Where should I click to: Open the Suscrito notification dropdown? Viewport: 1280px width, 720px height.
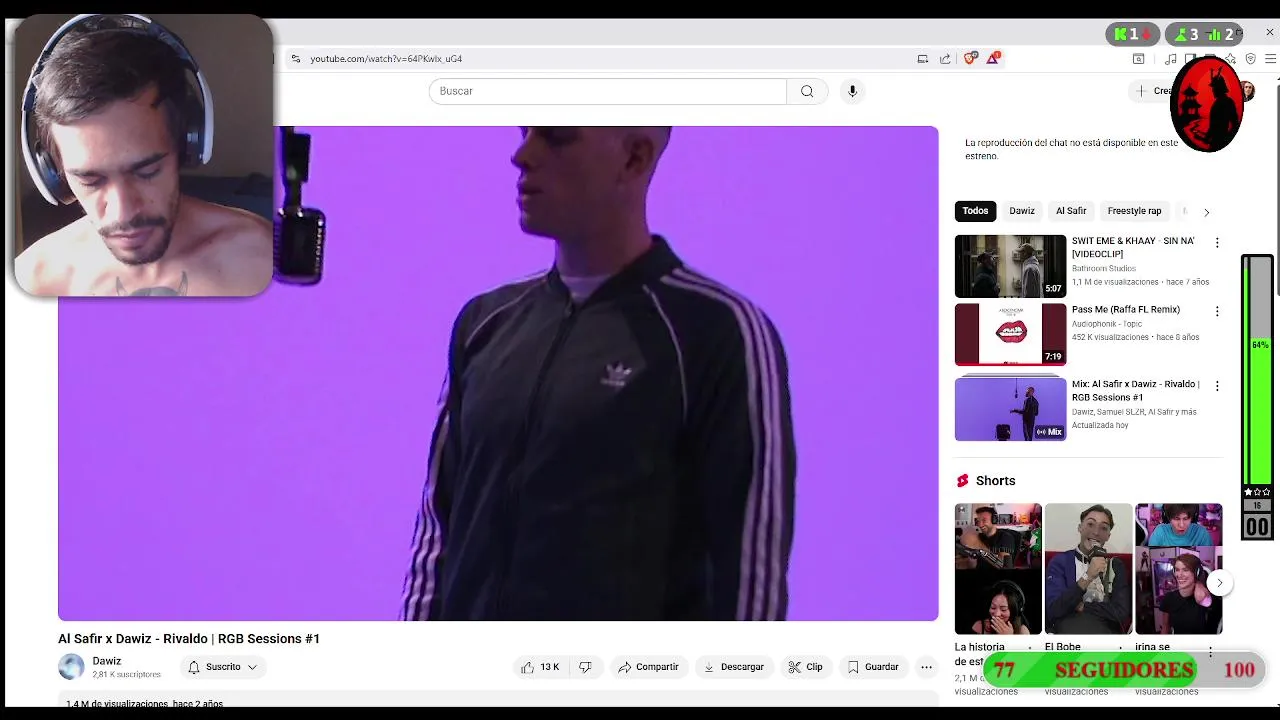pyautogui.click(x=222, y=667)
